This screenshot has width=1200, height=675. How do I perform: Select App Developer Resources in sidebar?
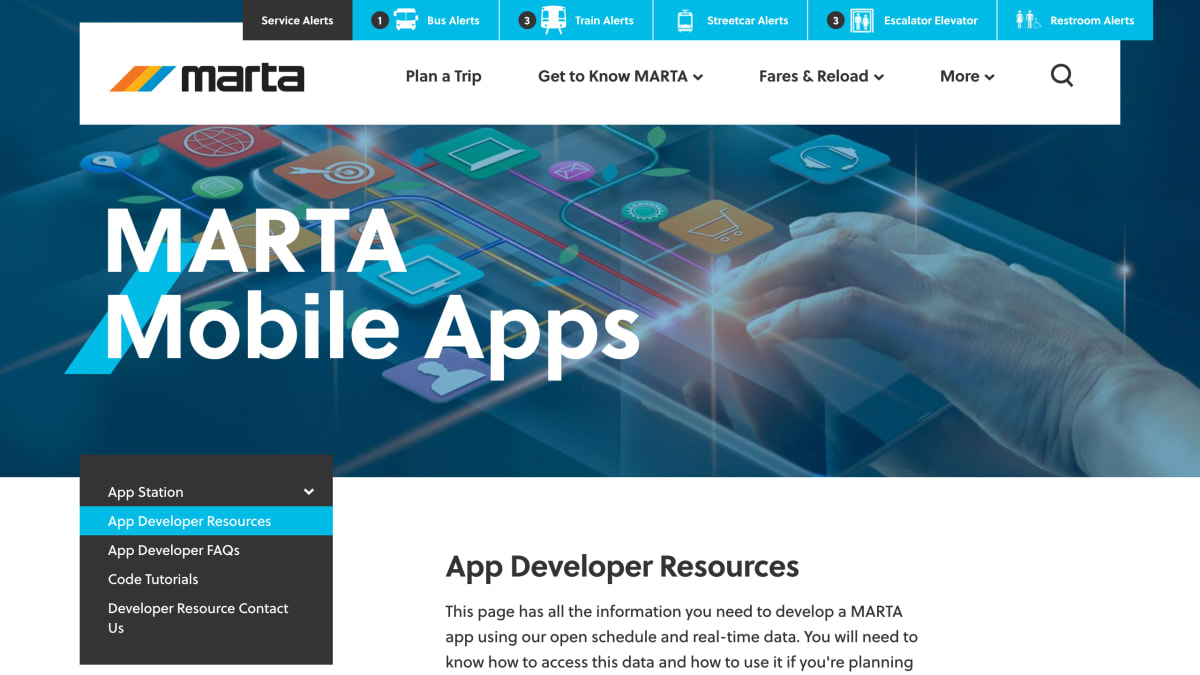(206, 521)
